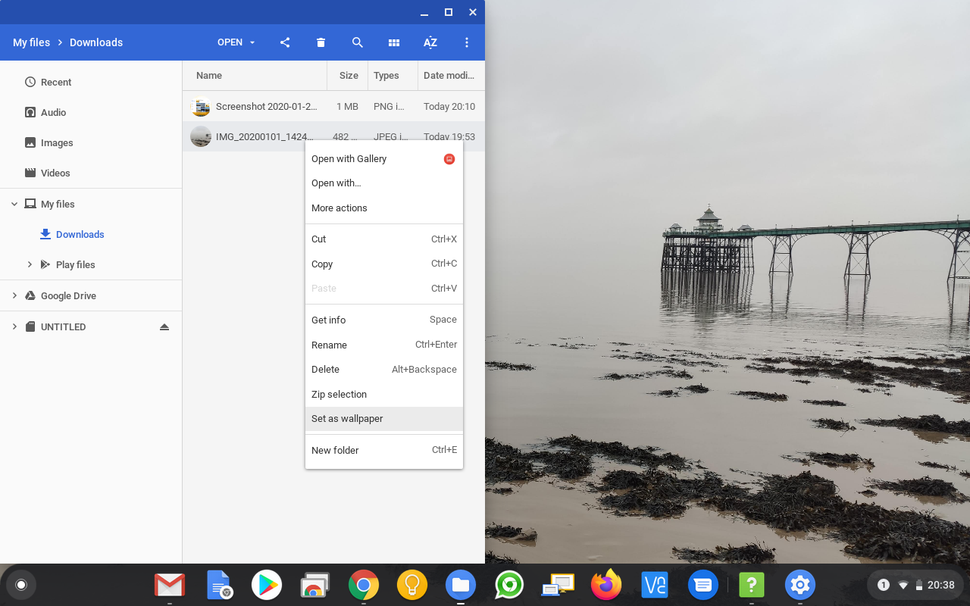
Task: Select Zip selection in the context menu
Action: click(339, 394)
